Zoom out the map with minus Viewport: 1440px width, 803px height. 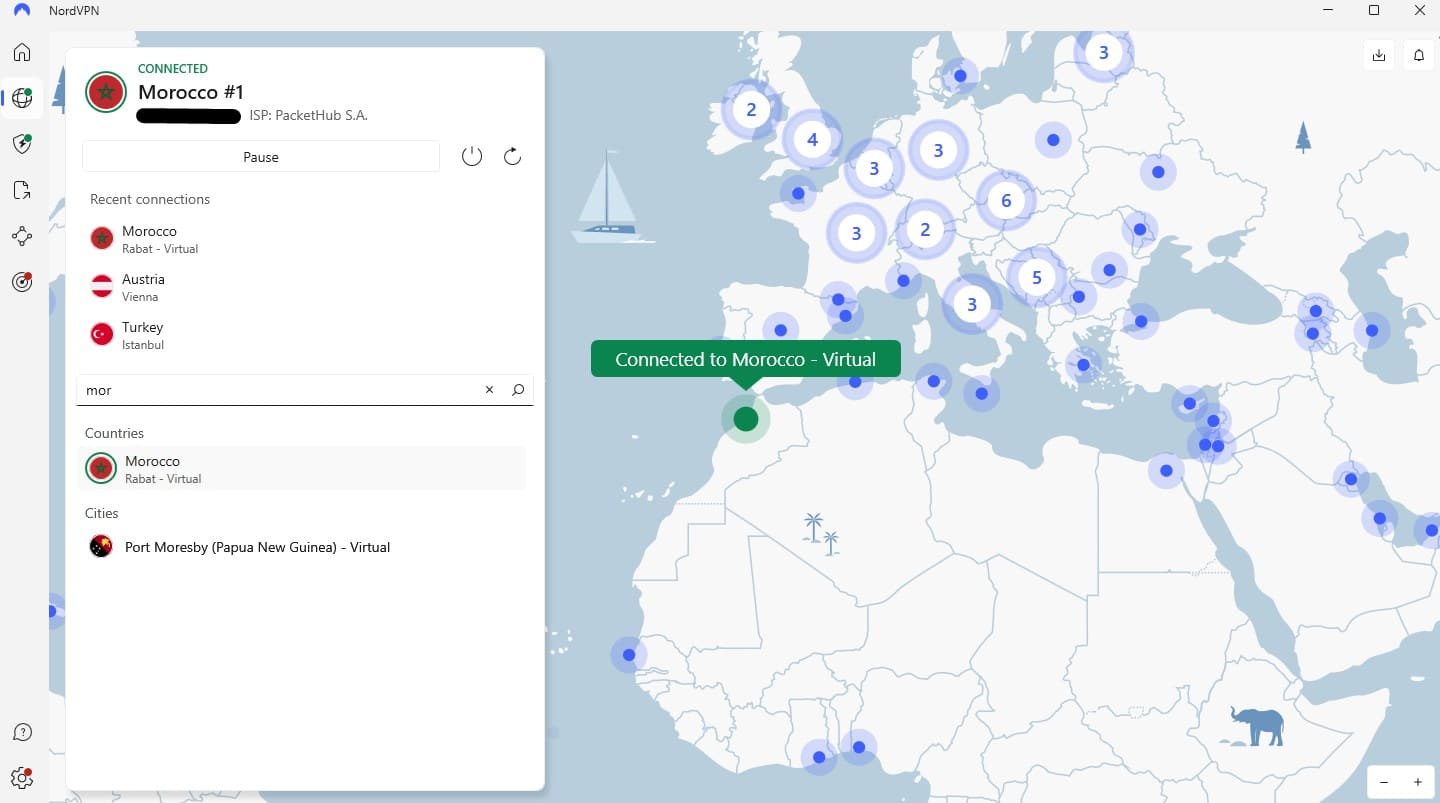click(x=1384, y=782)
